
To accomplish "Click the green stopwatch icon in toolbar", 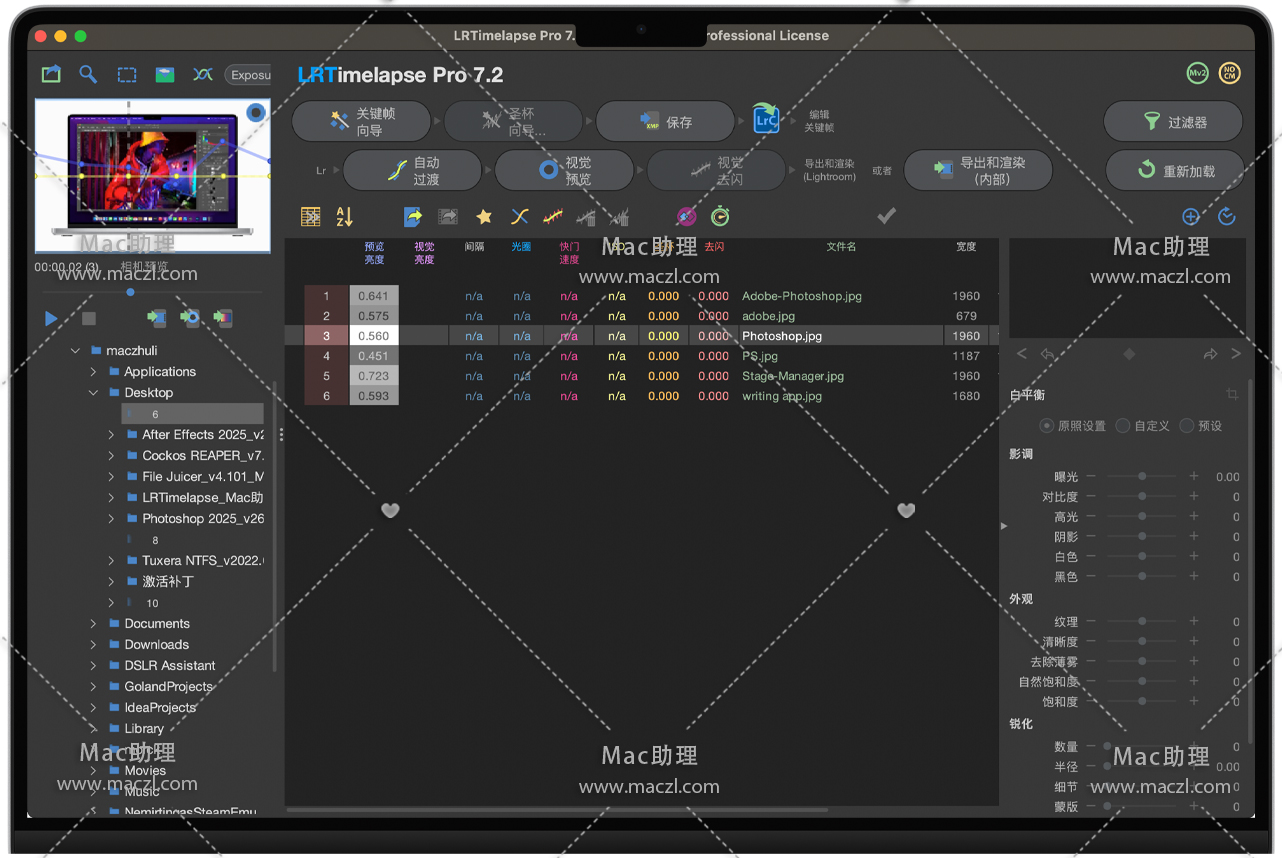I will point(720,216).
